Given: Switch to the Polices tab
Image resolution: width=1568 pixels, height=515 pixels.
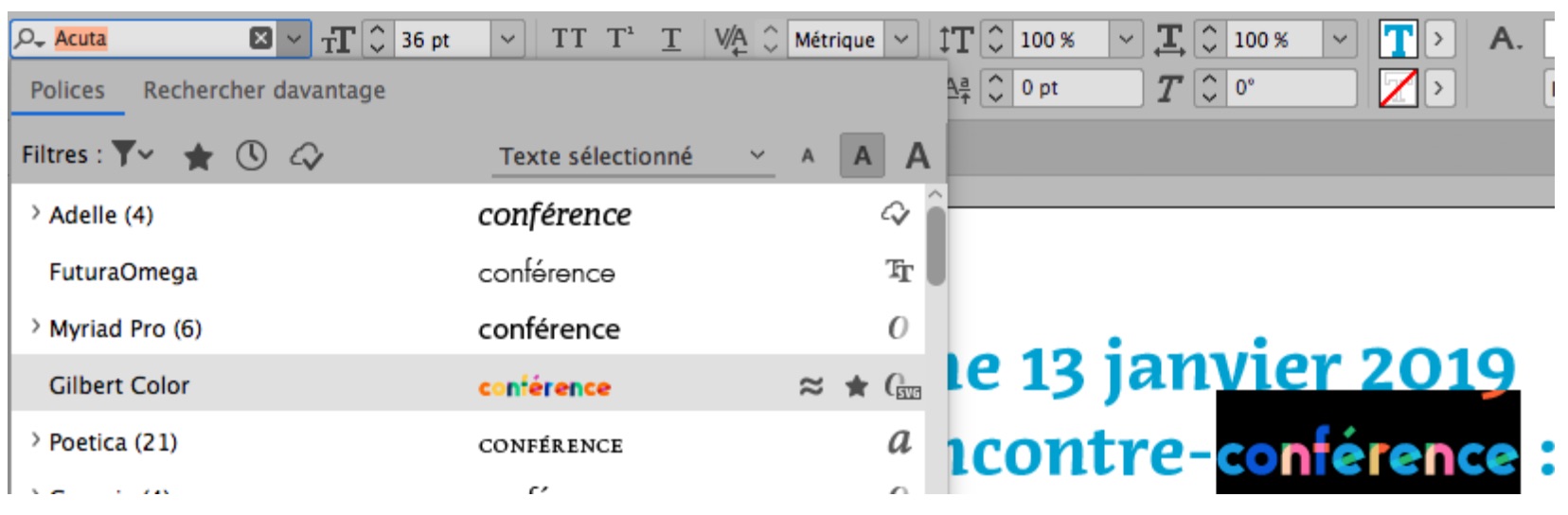Looking at the screenshot, I should coord(67,90).
